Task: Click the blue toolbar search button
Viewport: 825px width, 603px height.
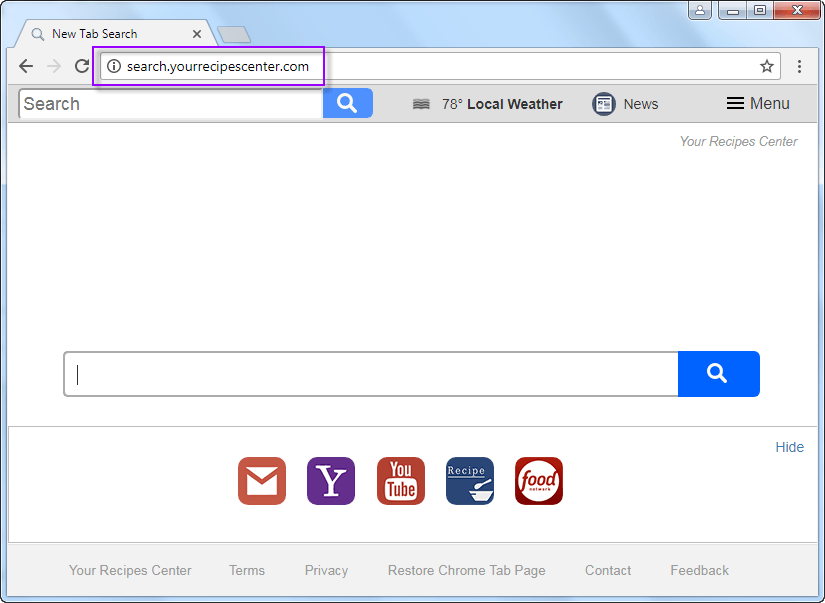Action: (347, 103)
